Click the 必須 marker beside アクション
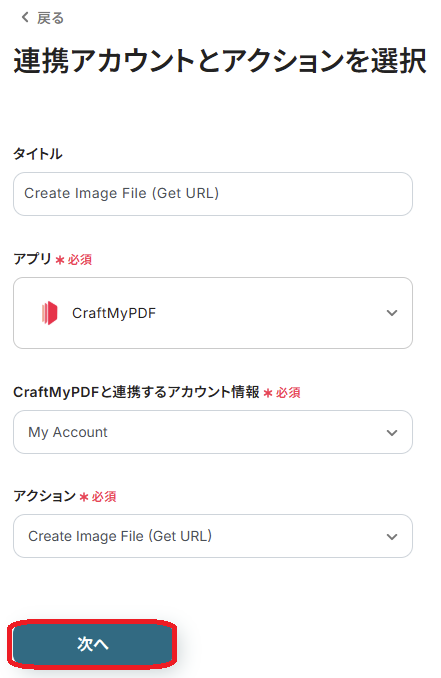The image size is (441, 678). point(104,496)
